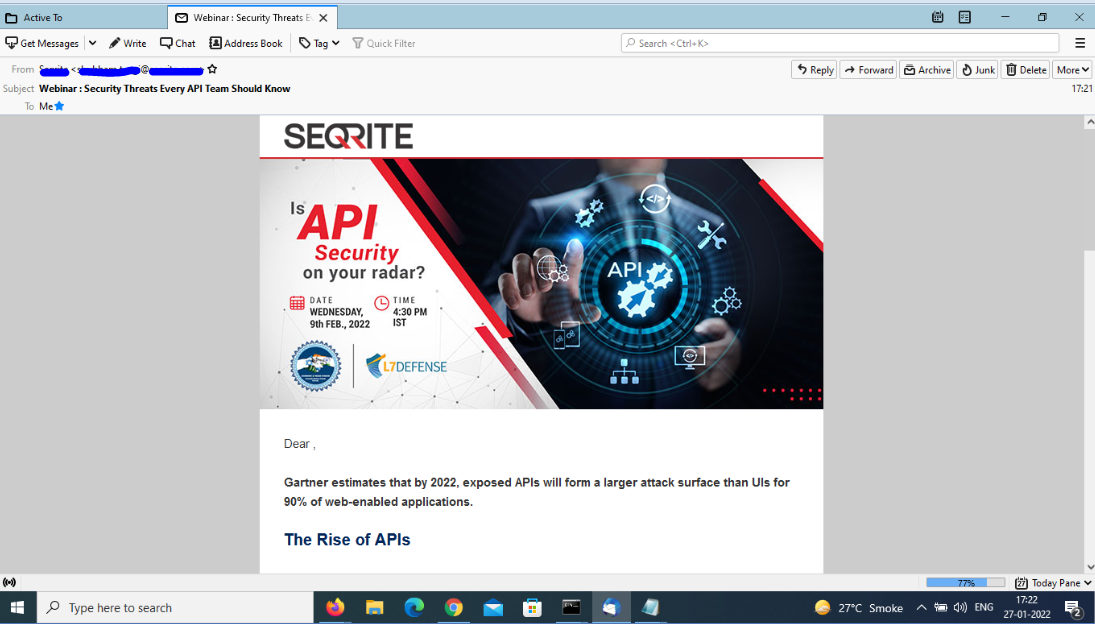Click the Thunderbird taskbar icon
Viewport: 1095px width, 624px height.
click(x=611, y=607)
